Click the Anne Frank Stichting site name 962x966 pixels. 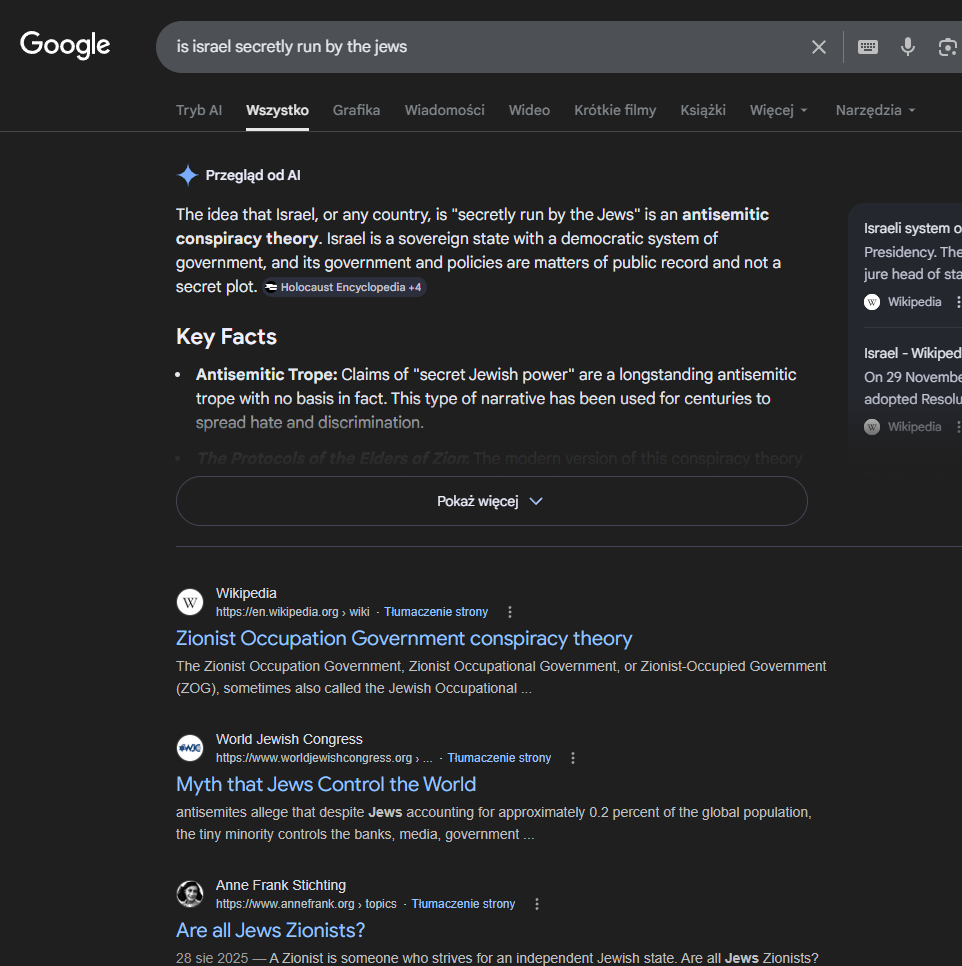(x=281, y=885)
